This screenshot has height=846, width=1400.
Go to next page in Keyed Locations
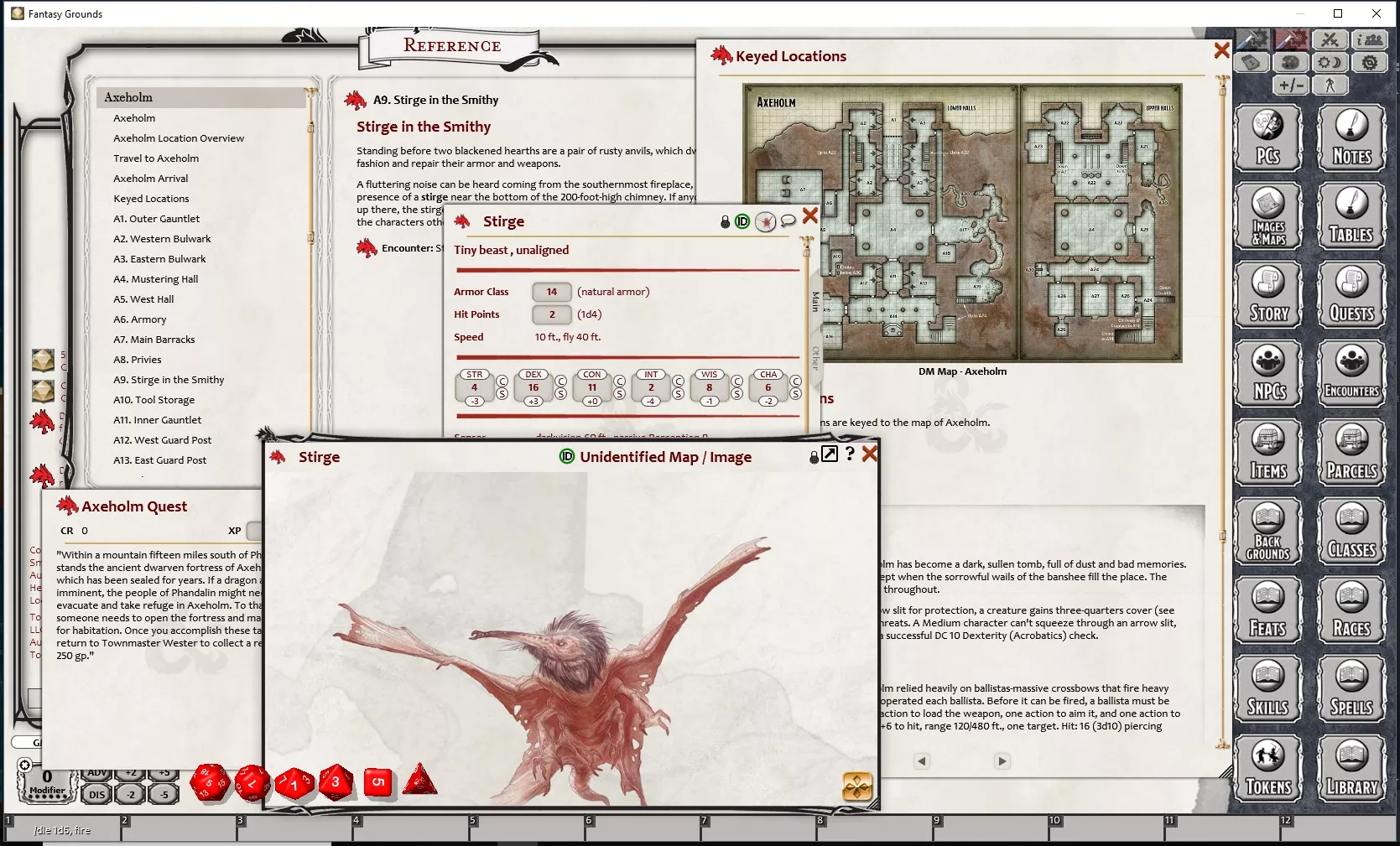click(1002, 761)
